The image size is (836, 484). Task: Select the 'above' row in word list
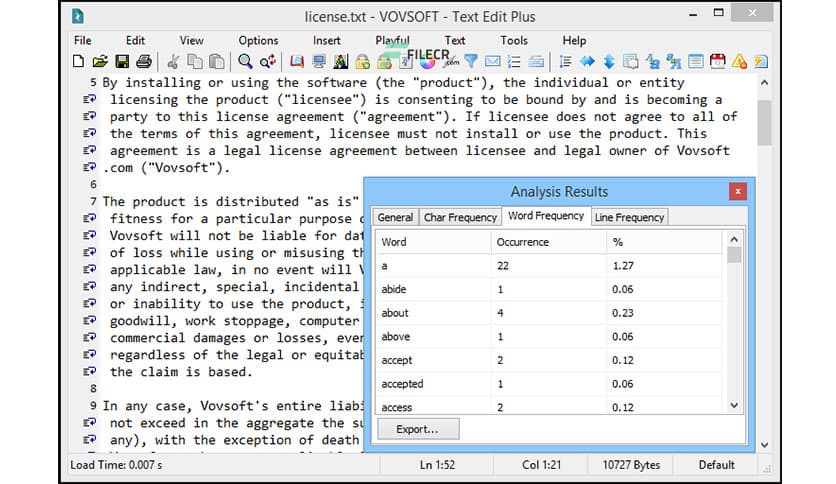click(549, 337)
